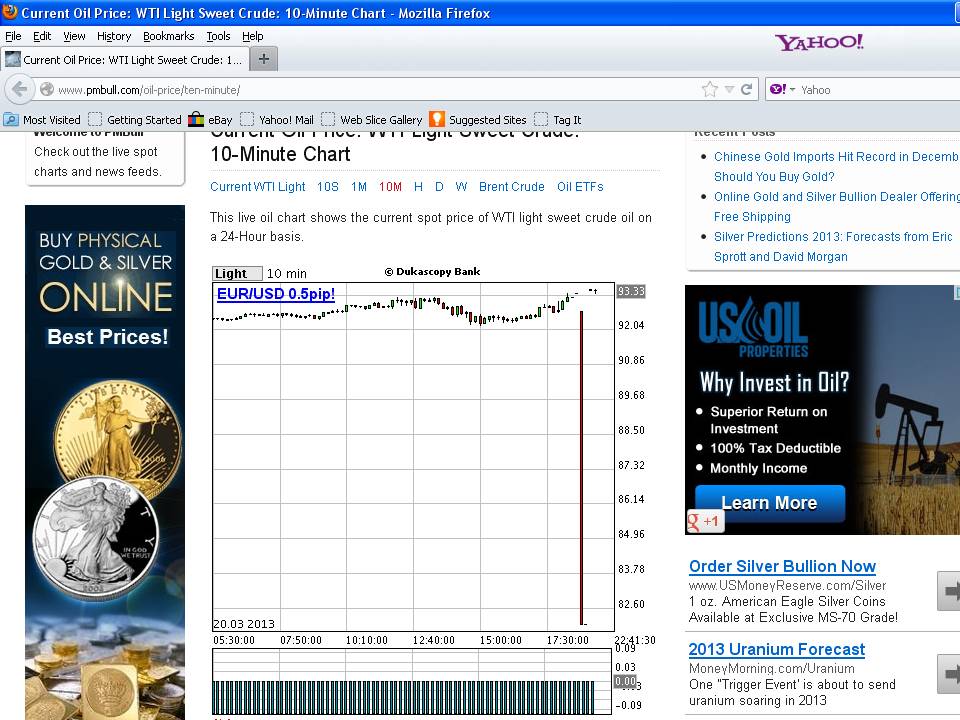Switch to the D daily chart

pos(439,186)
